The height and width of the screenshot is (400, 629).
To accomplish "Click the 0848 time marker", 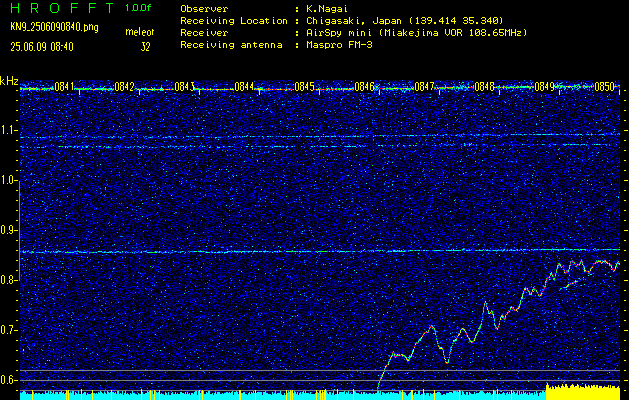I will point(485,86).
